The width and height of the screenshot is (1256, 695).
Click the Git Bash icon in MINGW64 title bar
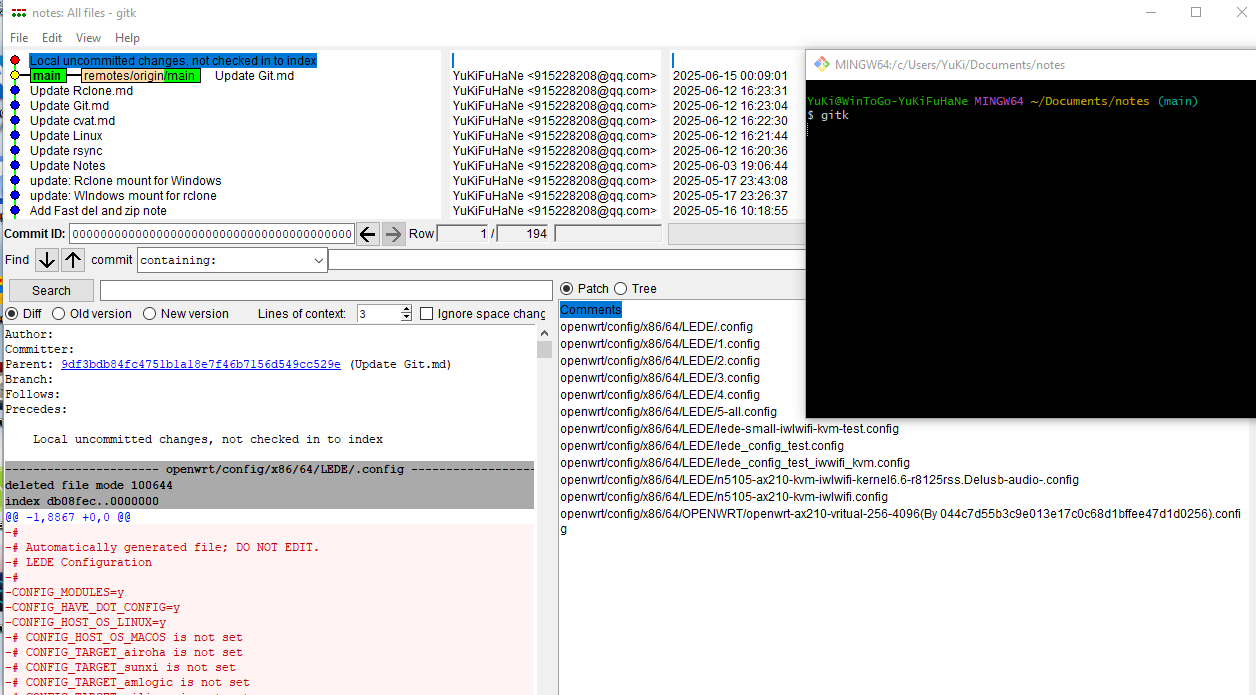[821, 64]
